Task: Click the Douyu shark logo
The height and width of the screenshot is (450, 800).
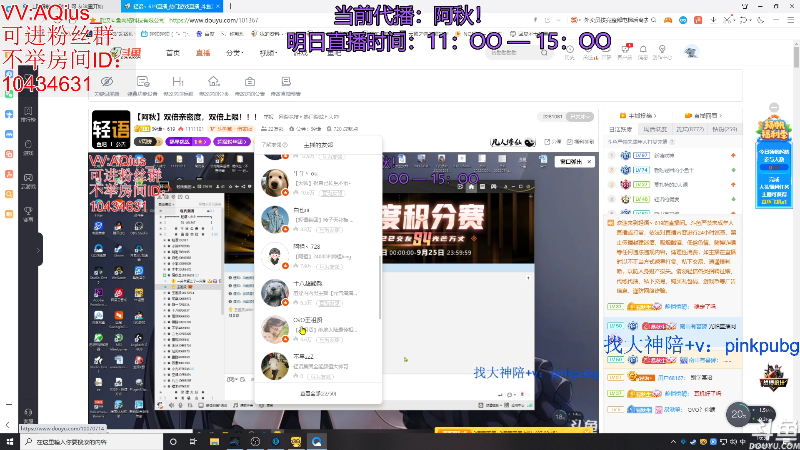Action: [126, 53]
